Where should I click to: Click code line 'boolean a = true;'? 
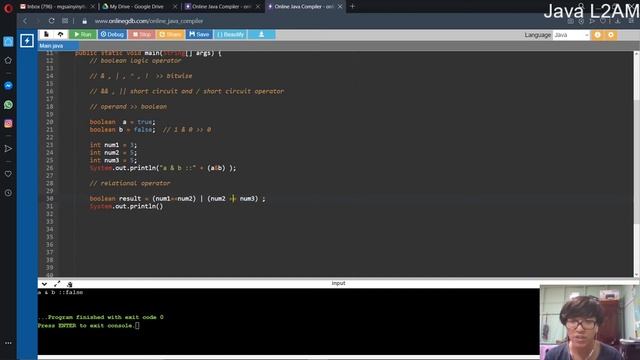[122, 122]
